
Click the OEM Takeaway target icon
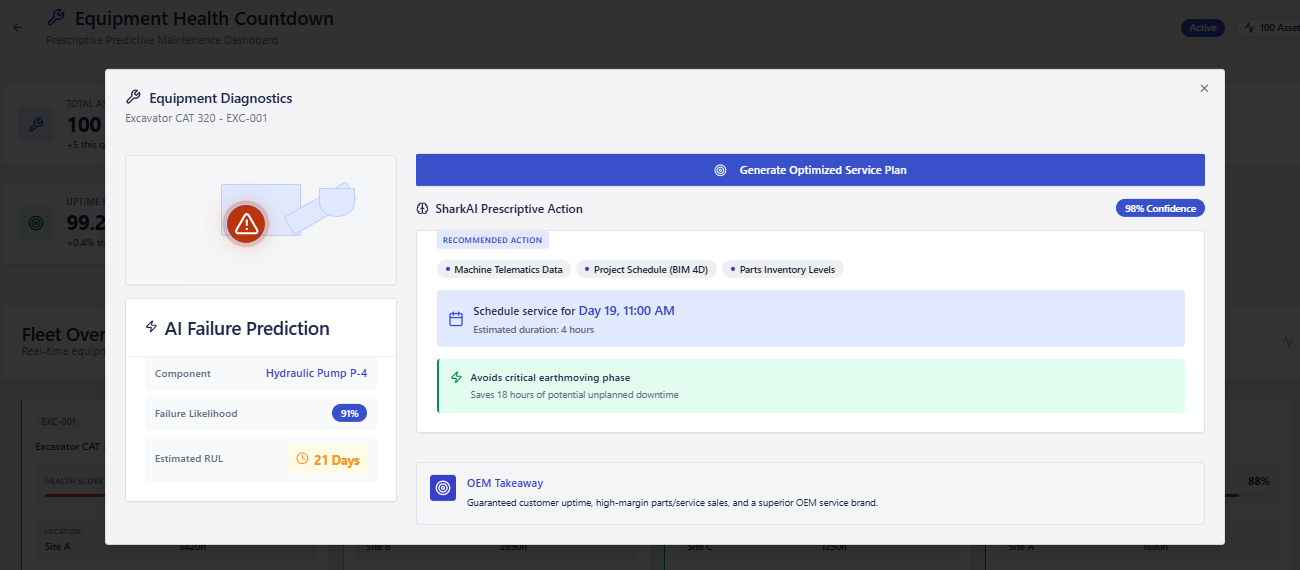point(443,487)
